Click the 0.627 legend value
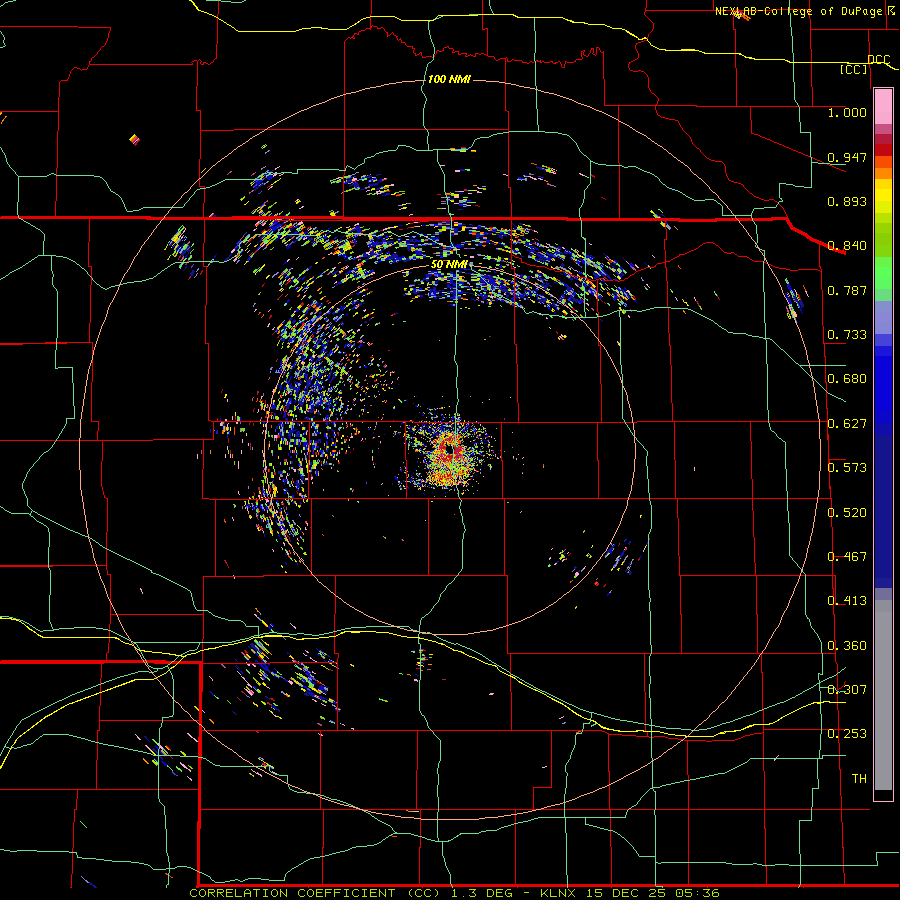 (847, 424)
